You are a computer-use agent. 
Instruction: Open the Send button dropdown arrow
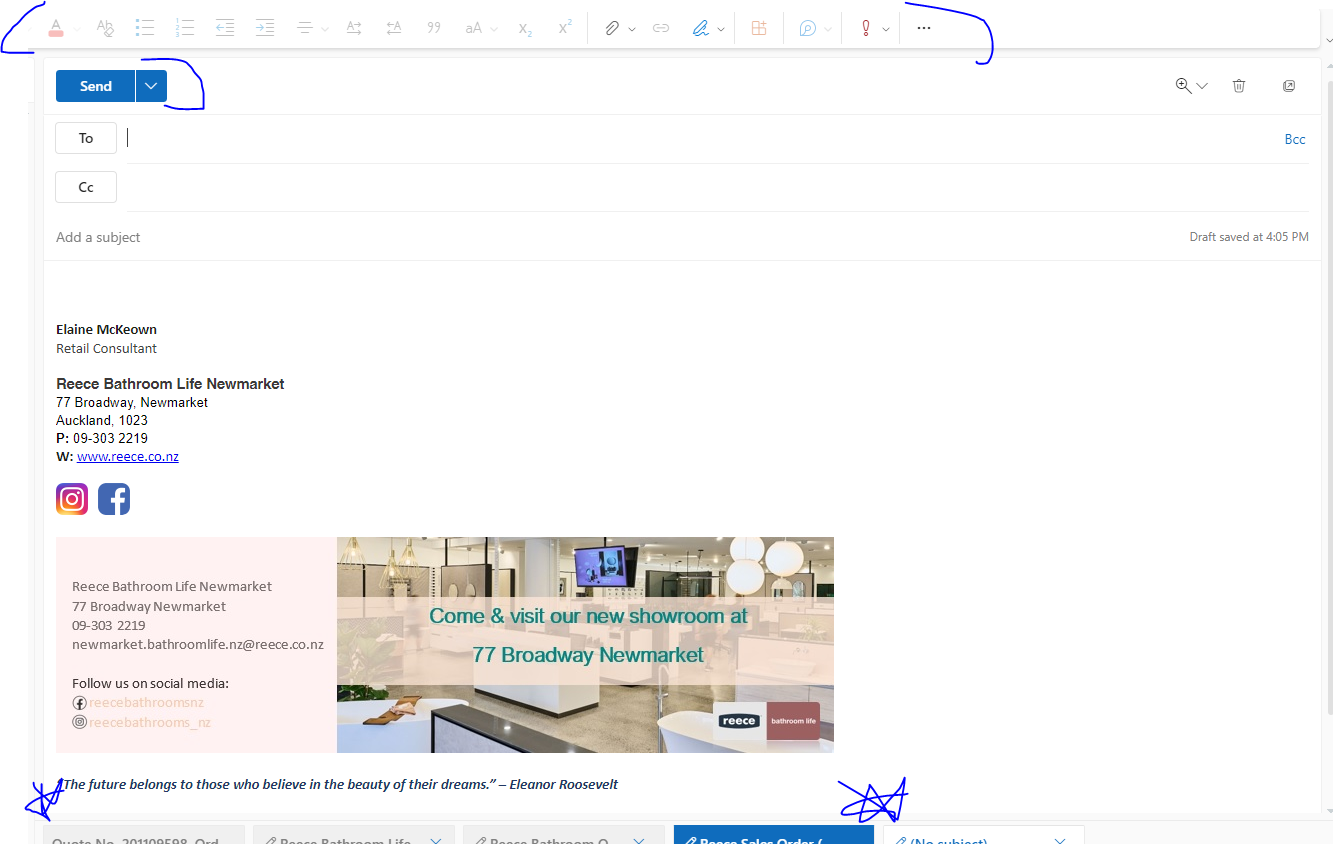[x=150, y=86]
